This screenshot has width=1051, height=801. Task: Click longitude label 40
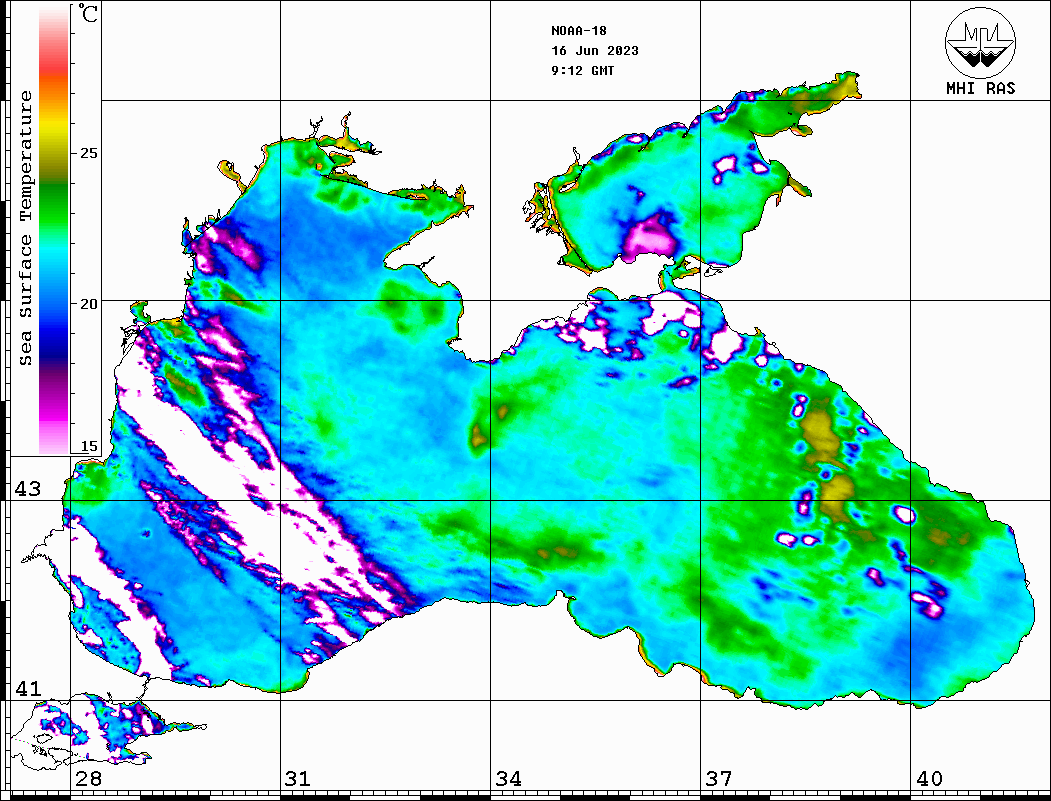929,779
